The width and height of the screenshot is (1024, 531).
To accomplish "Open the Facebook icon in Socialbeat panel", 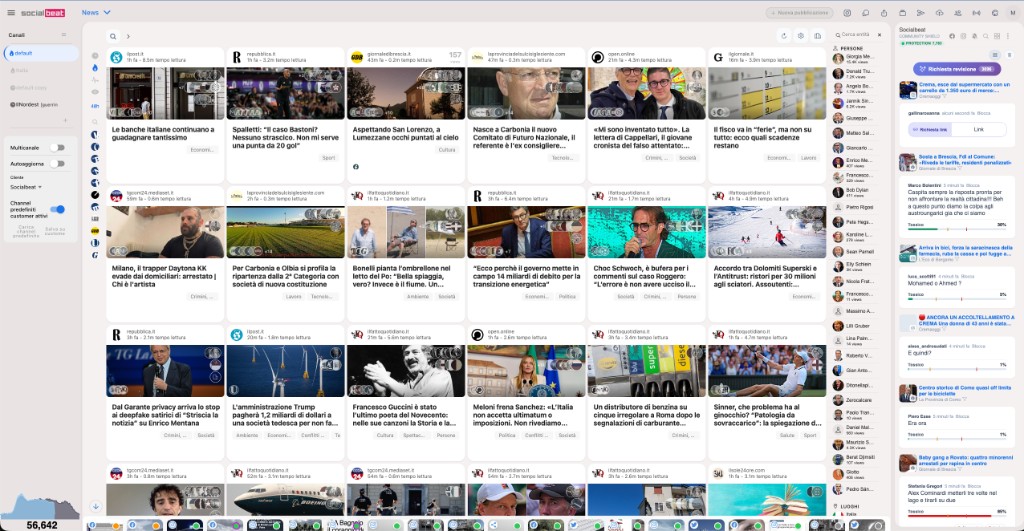I will click(x=952, y=36).
